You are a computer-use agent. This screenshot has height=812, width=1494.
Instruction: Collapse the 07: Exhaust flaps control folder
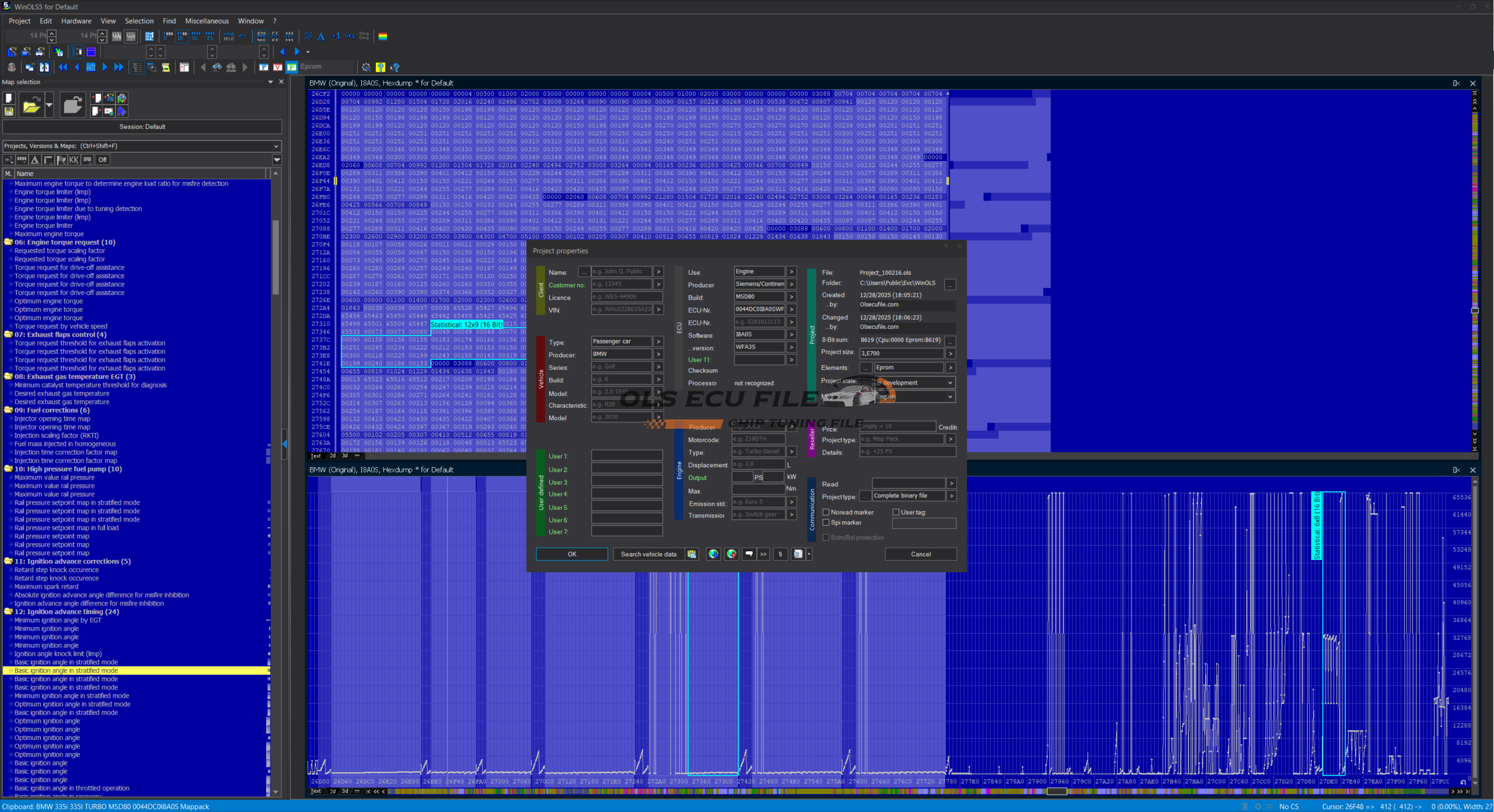click(8, 335)
